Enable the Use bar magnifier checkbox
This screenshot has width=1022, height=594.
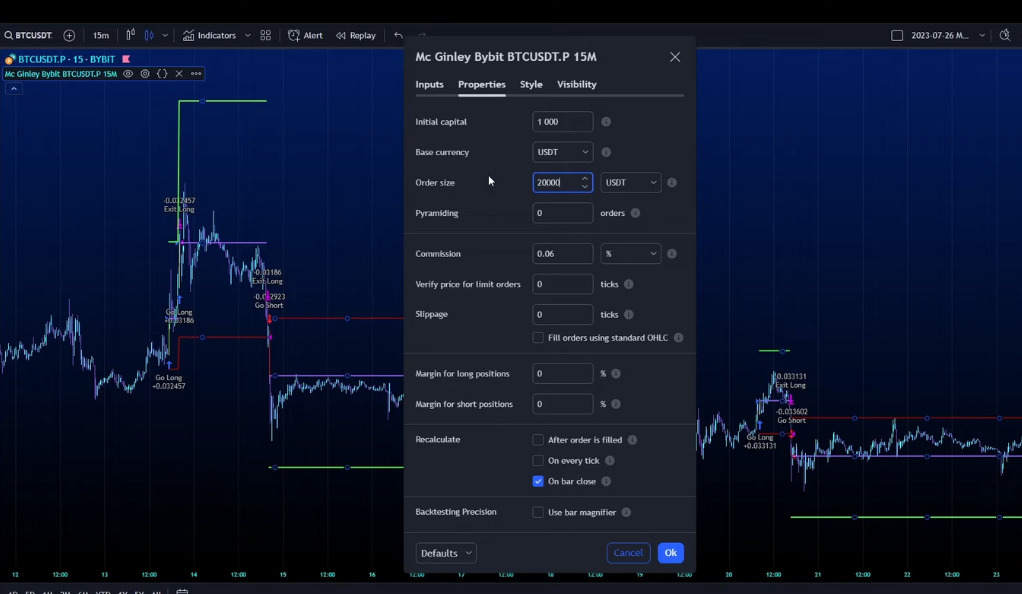pos(538,512)
